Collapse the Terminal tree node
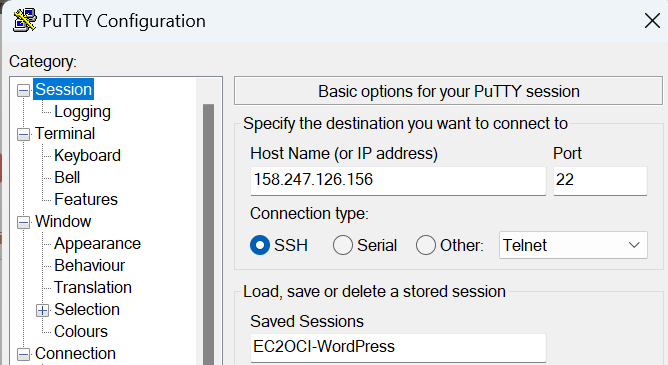The width and height of the screenshot is (668, 365). click(x=23, y=134)
